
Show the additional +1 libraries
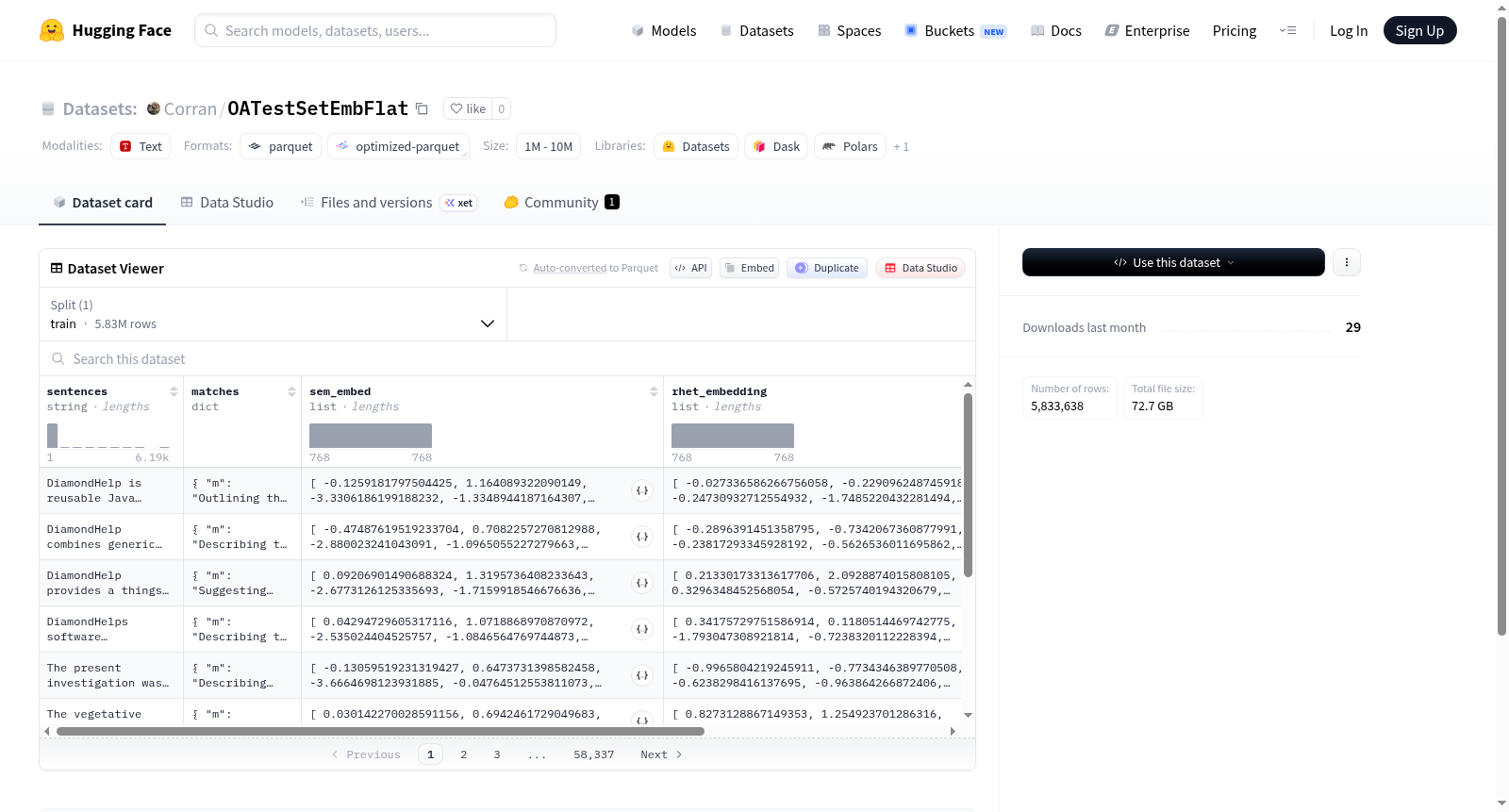coord(902,146)
